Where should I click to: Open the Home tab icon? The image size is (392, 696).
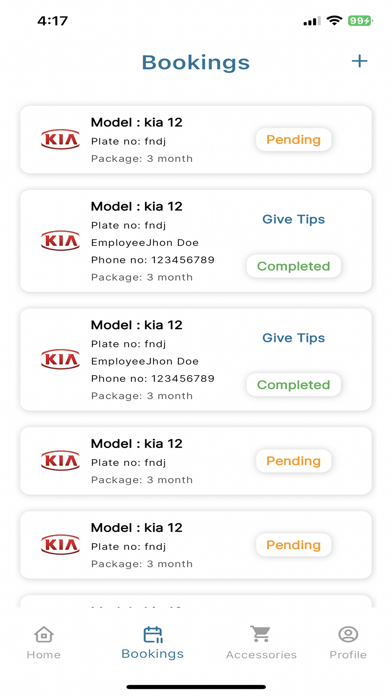[x=44, y=634]
